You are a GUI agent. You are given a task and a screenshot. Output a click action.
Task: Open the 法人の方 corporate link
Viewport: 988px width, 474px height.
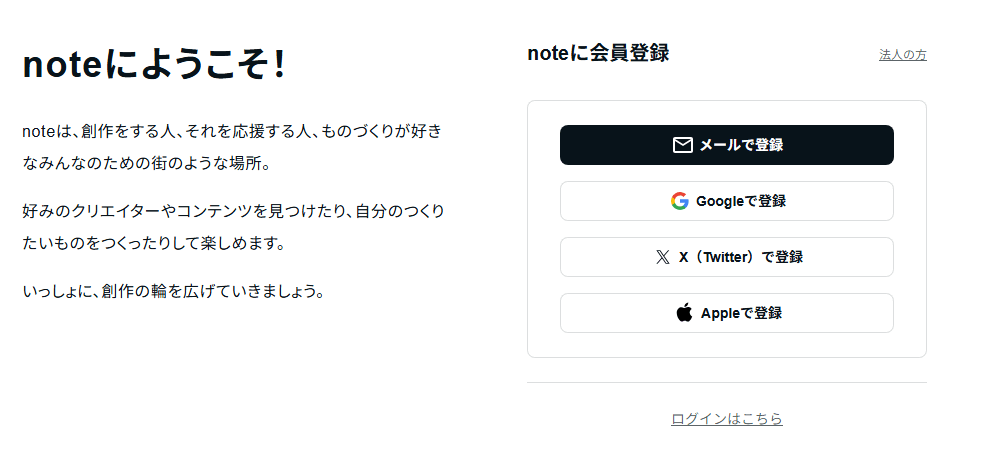point(902,55)
